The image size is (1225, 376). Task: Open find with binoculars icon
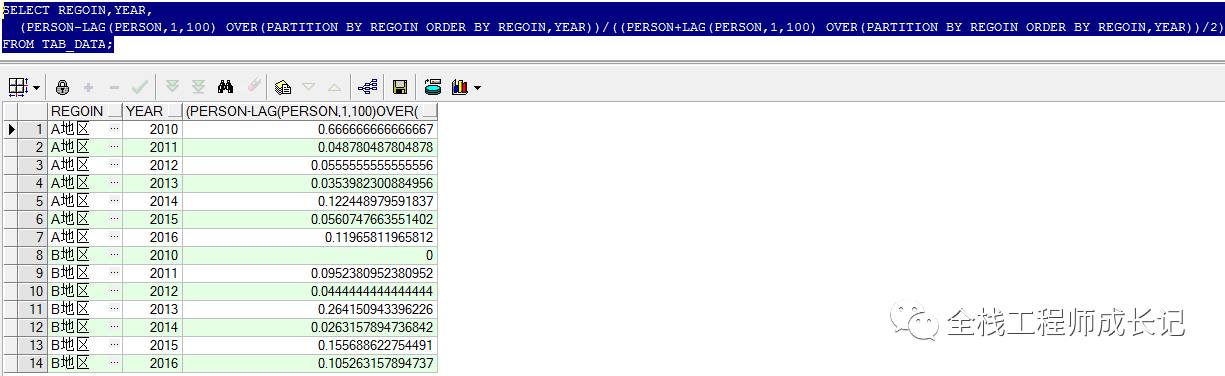click(x=226, y=87)
